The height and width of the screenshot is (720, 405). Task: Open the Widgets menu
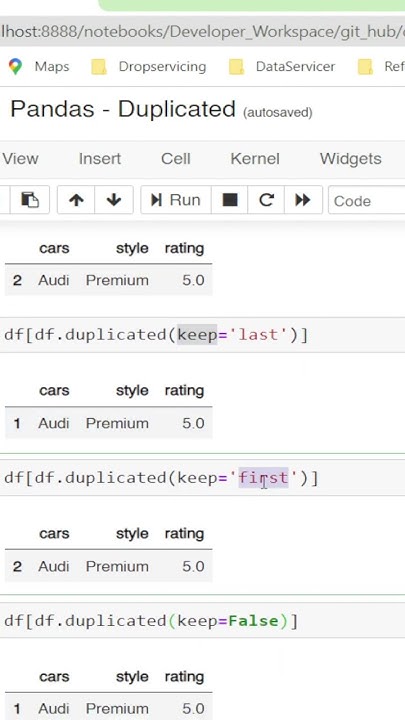click(350, 159)
